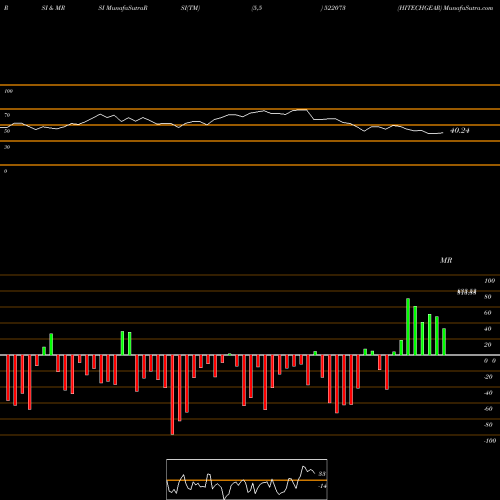Click the 60 label on the MR axis

pyautogui.click(x=488, y=313)
